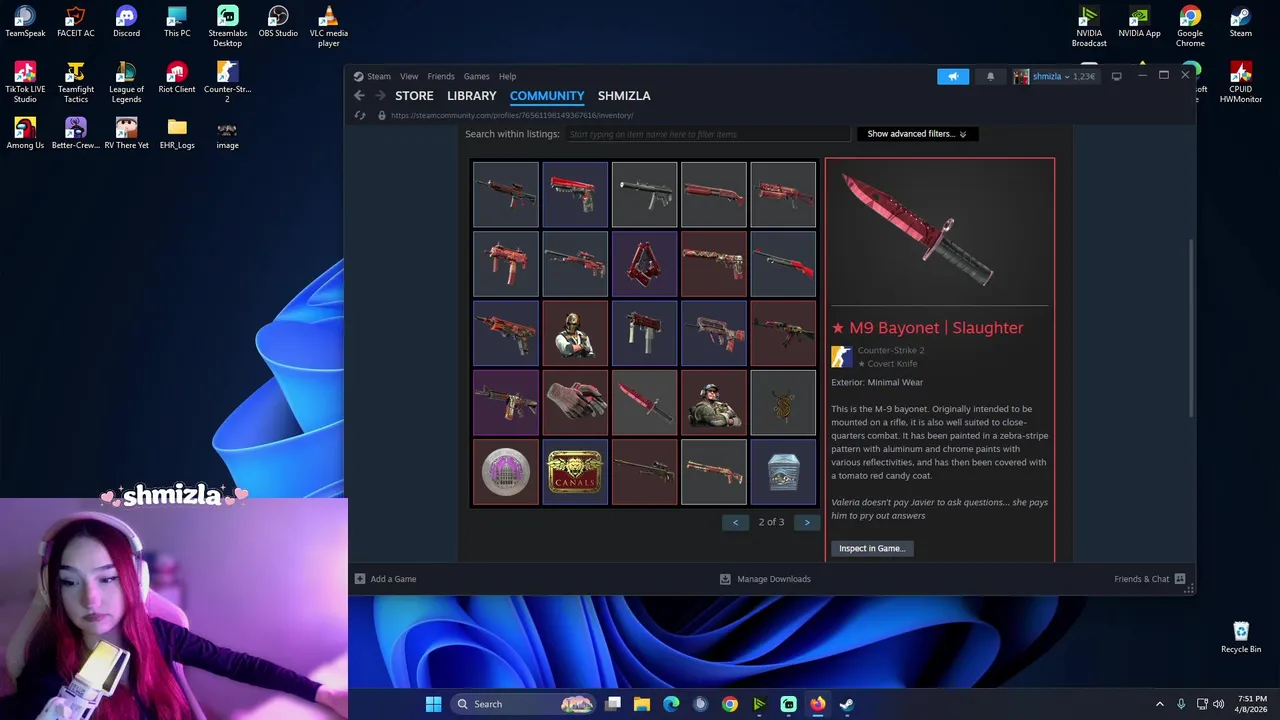Launch TikTok LIVE Studio shortcut

(x=25, y=83)
